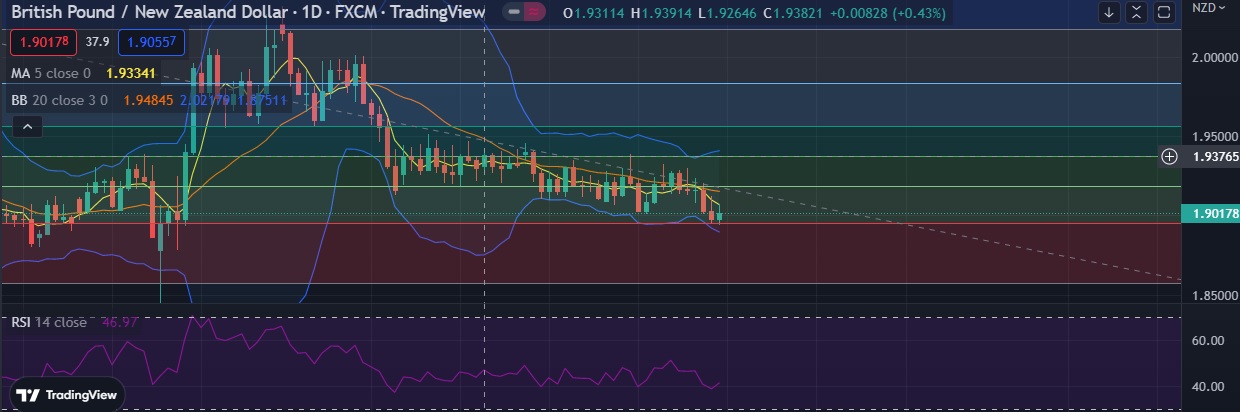Viewport: 1240px width, 412px height.
Task: Click the green current price label 1.90178 on the axis
Action: click(1210, 213)
